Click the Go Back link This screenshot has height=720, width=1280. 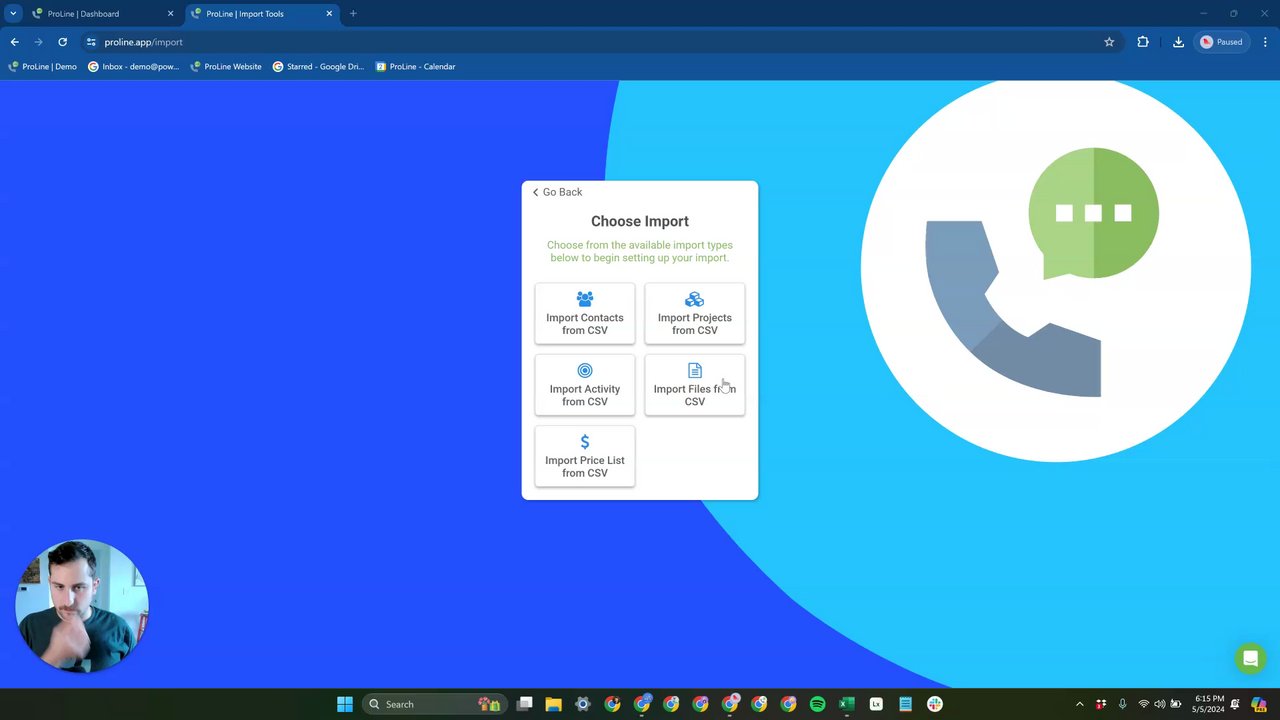click(x=557, y=192)
